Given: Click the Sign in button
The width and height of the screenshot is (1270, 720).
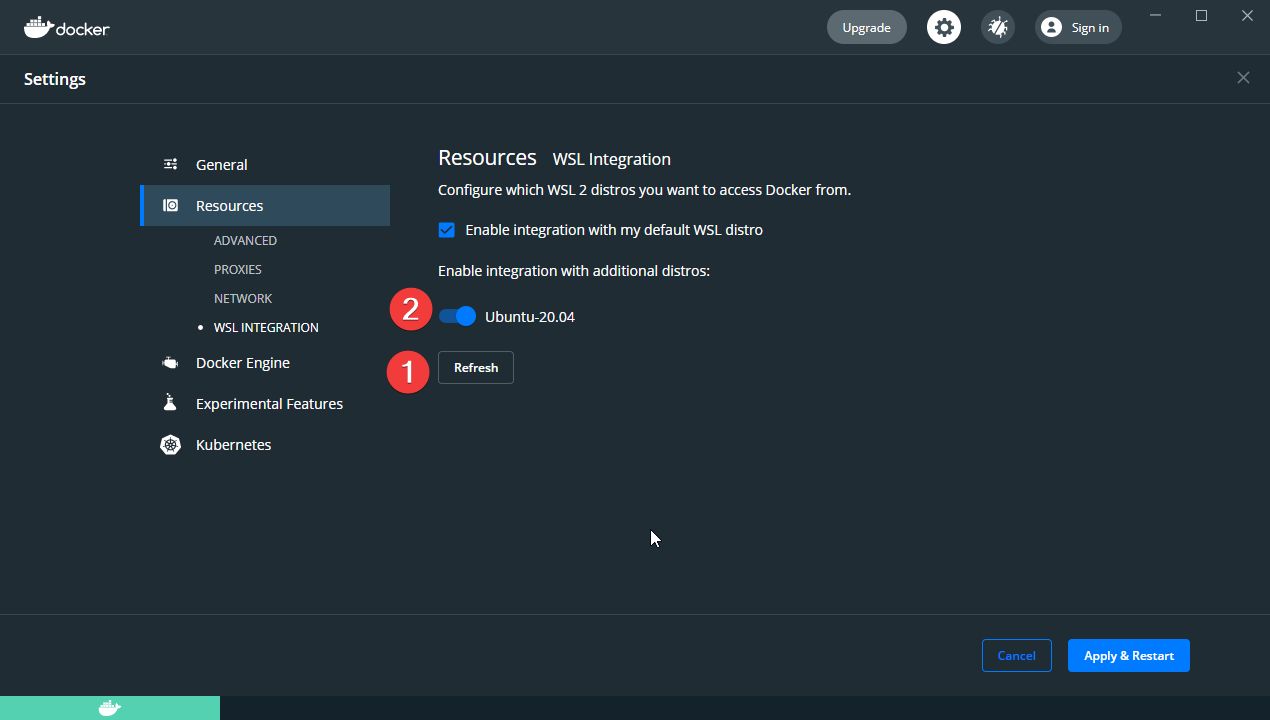Looking at the screenshot, I should pyautogui.click(x=1078, y=27).
